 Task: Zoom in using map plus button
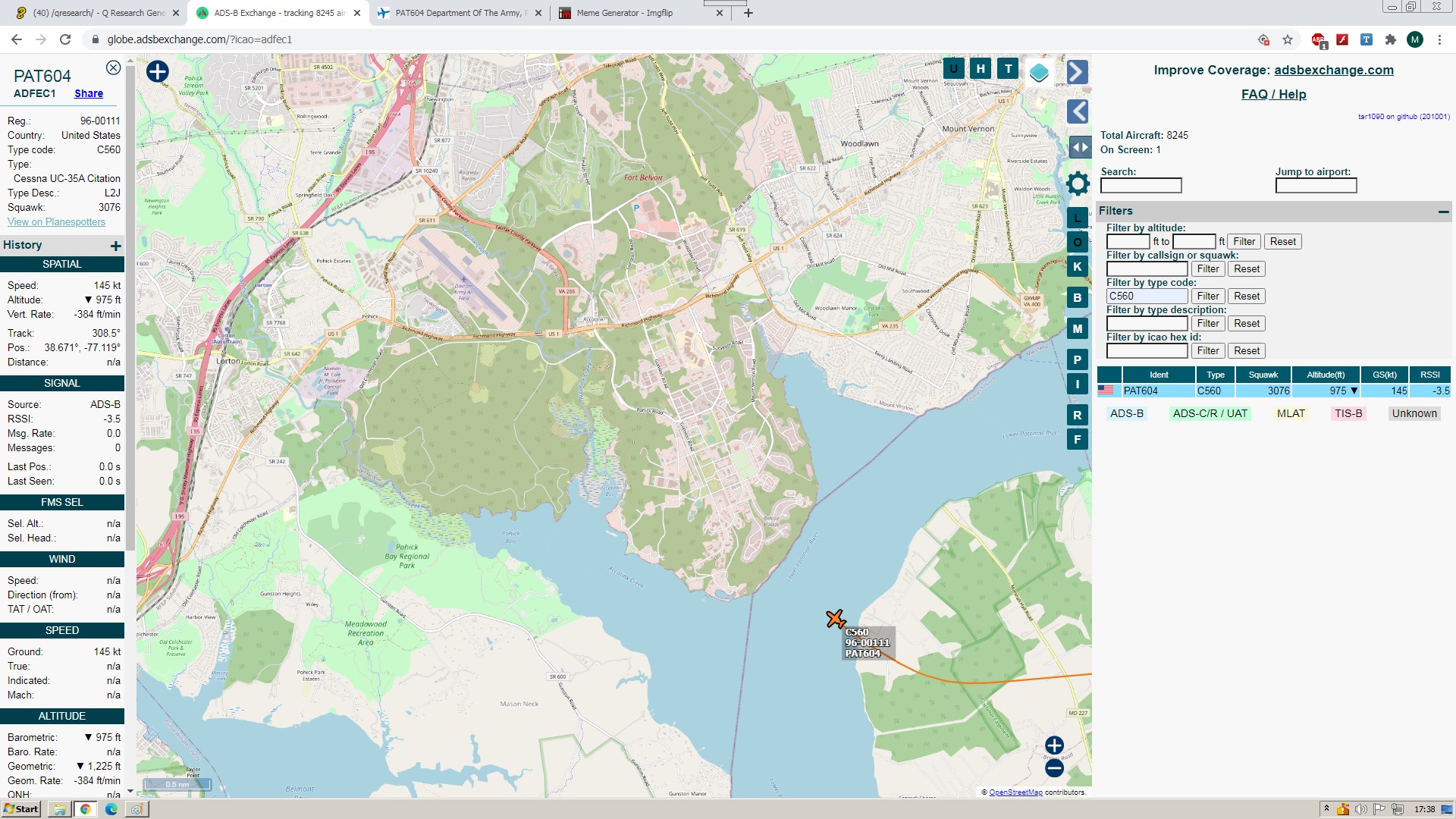(1054, 745)
